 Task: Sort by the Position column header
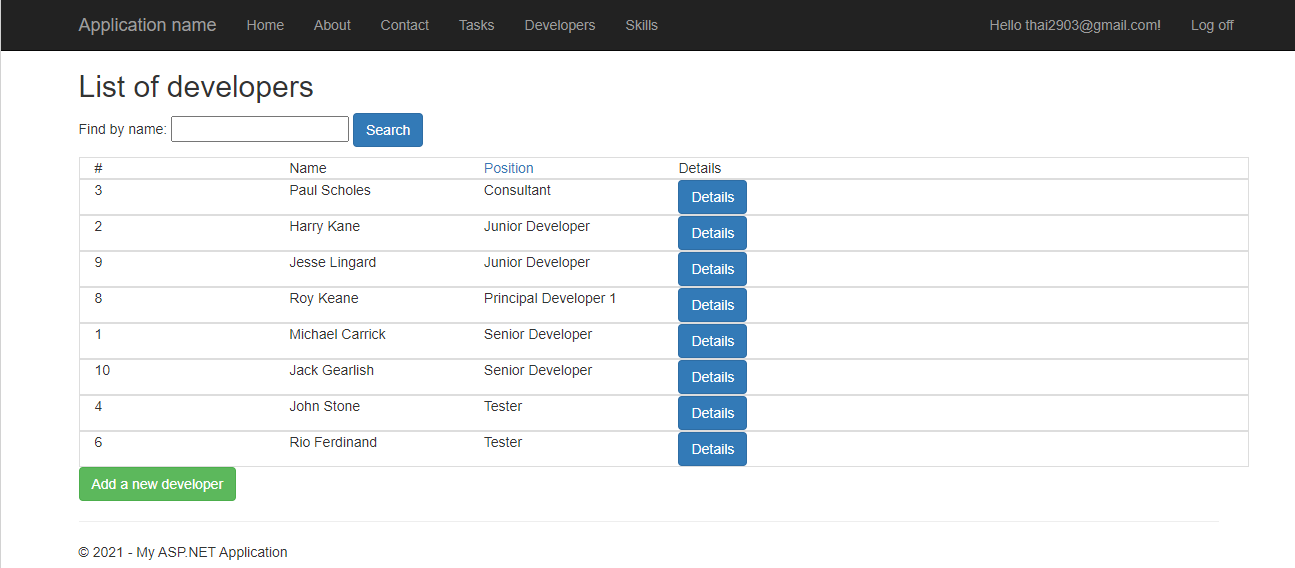point(509,168)
